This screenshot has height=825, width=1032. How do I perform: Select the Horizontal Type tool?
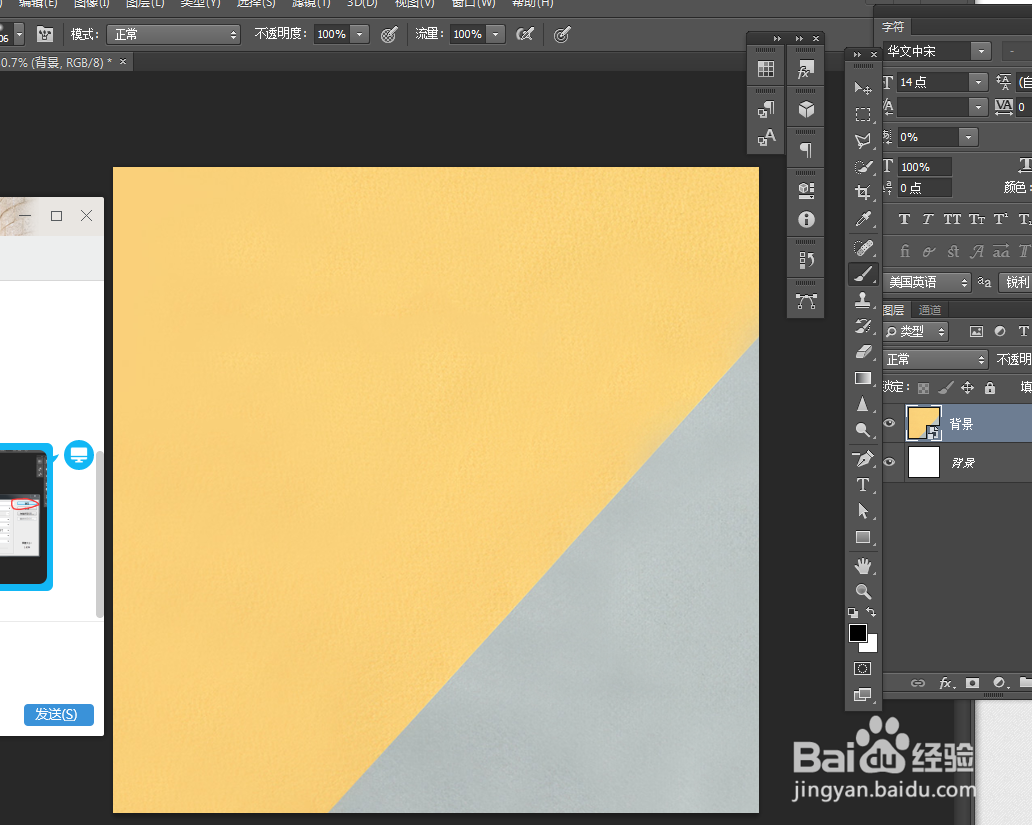pyautogui.click(x=863, y=485)
